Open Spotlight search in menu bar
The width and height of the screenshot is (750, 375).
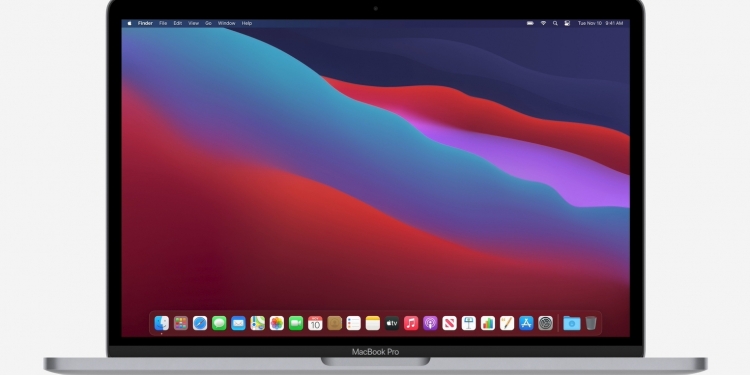coord(555,23)
